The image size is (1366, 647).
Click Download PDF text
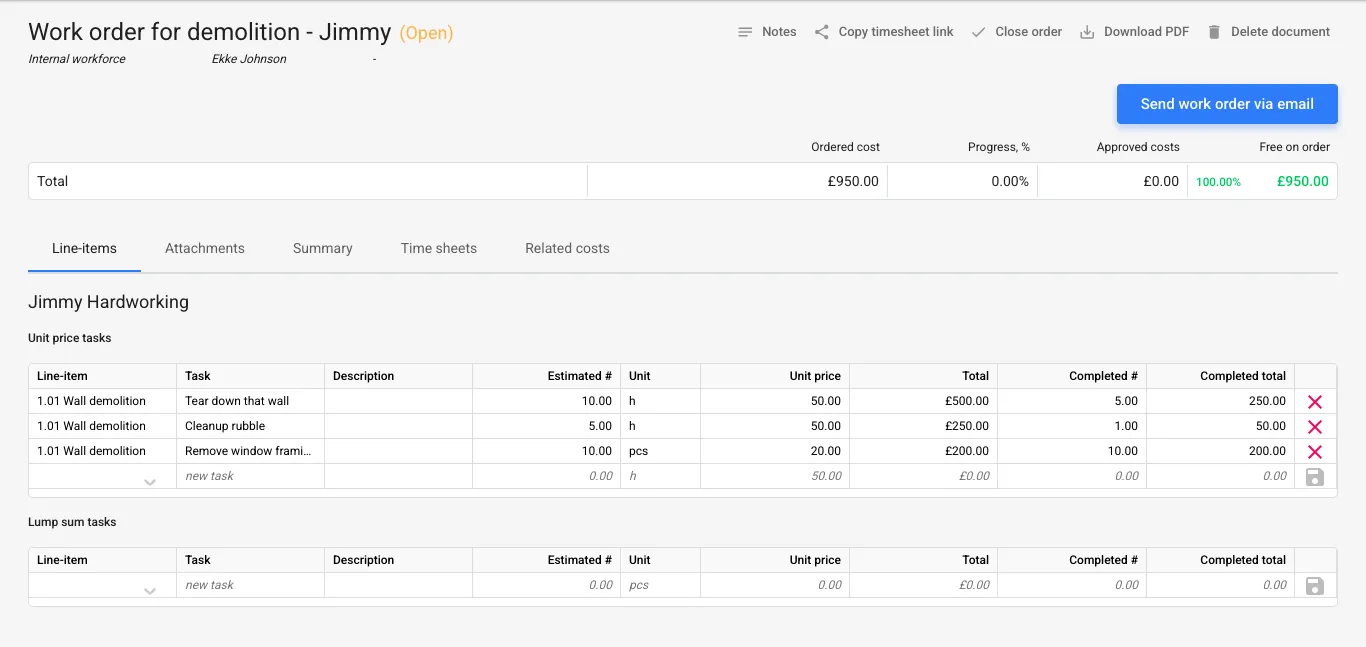click(1147, 32)
